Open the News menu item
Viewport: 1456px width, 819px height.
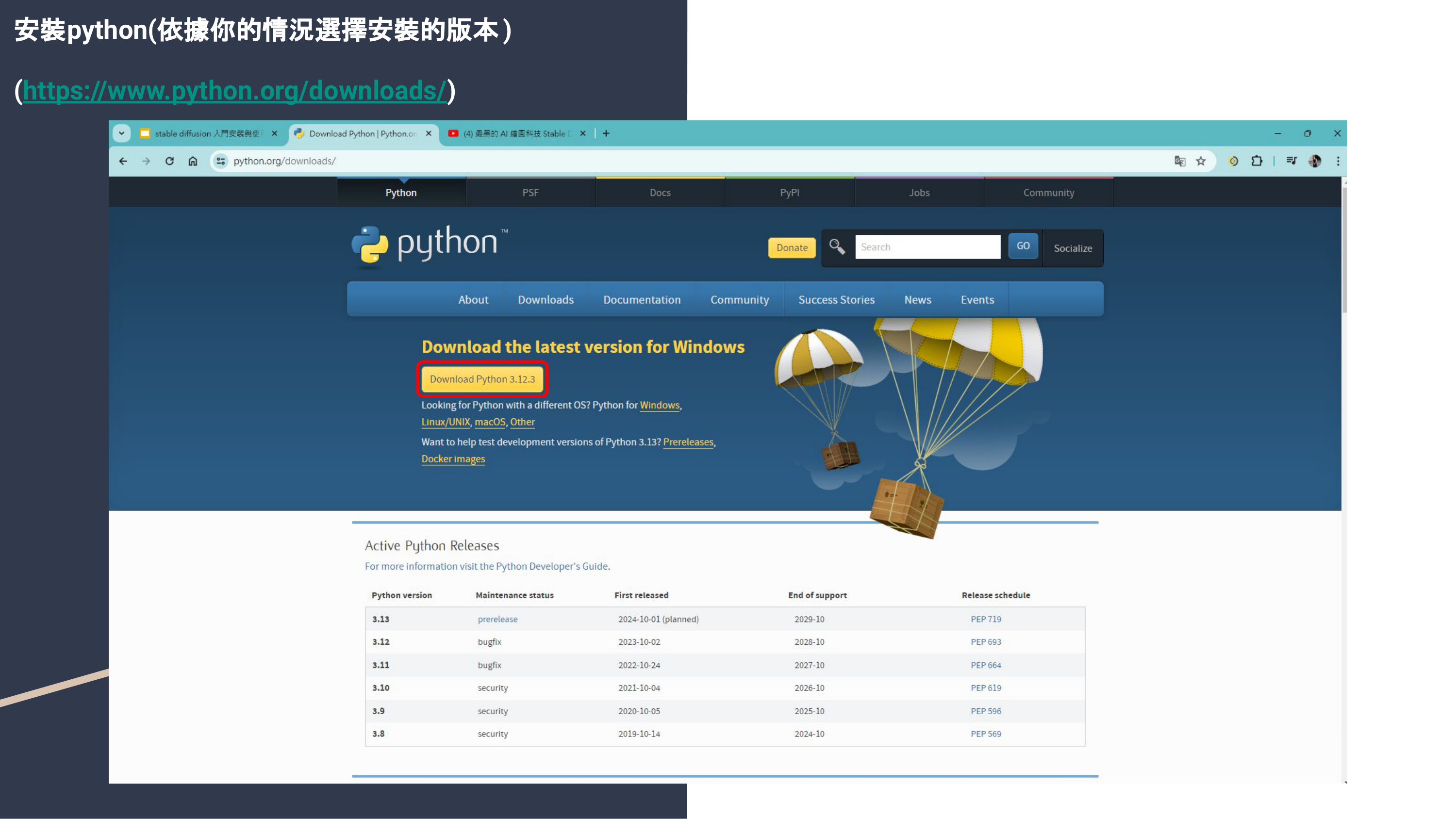pos(917,299)
